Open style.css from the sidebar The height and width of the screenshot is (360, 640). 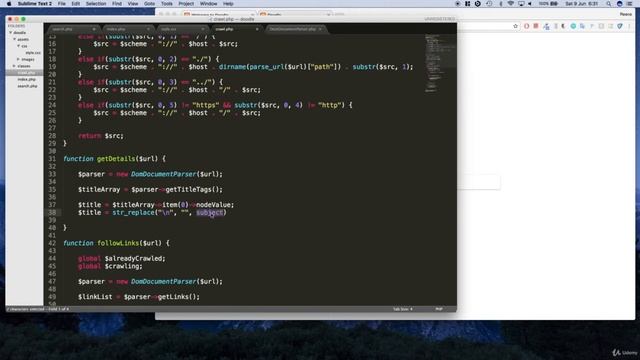[33, 53]
